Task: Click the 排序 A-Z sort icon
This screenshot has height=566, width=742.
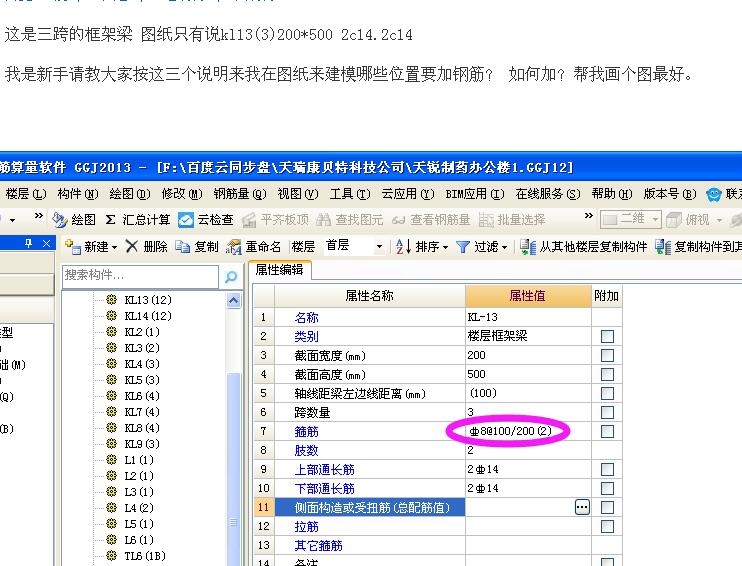Action: [403, 247]
